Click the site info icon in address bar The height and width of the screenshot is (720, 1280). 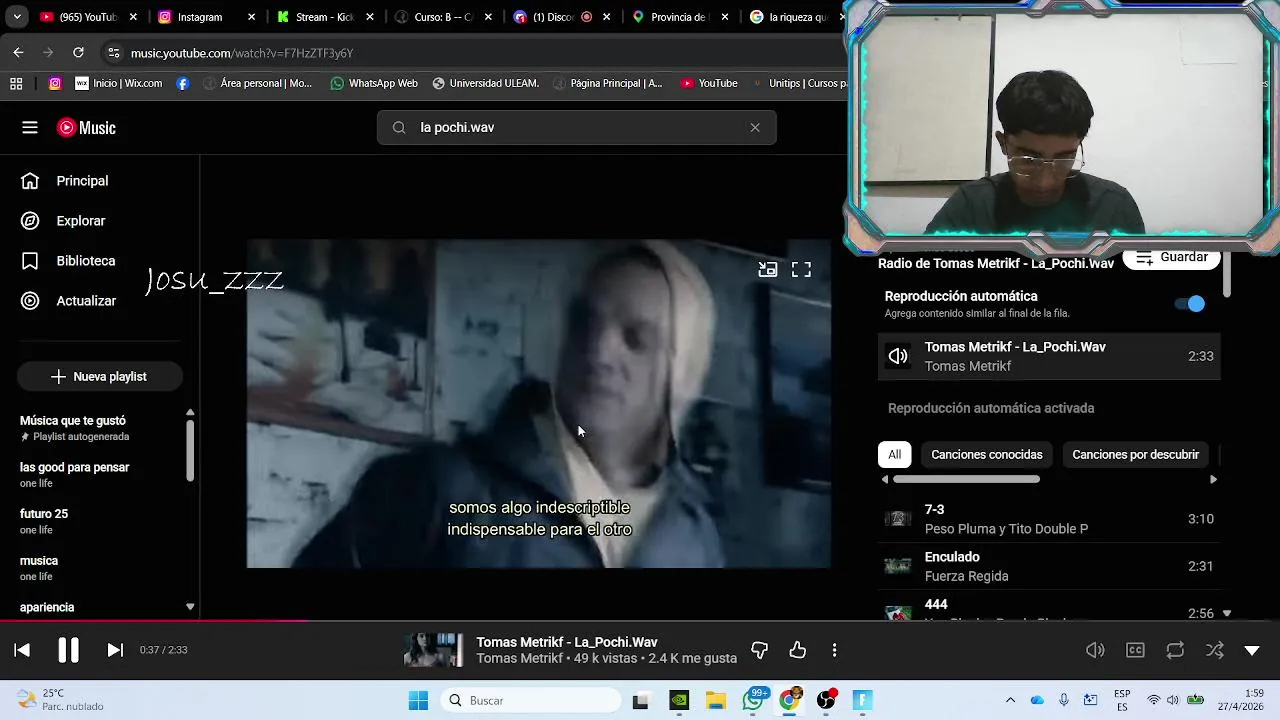[x=114, y=53]
